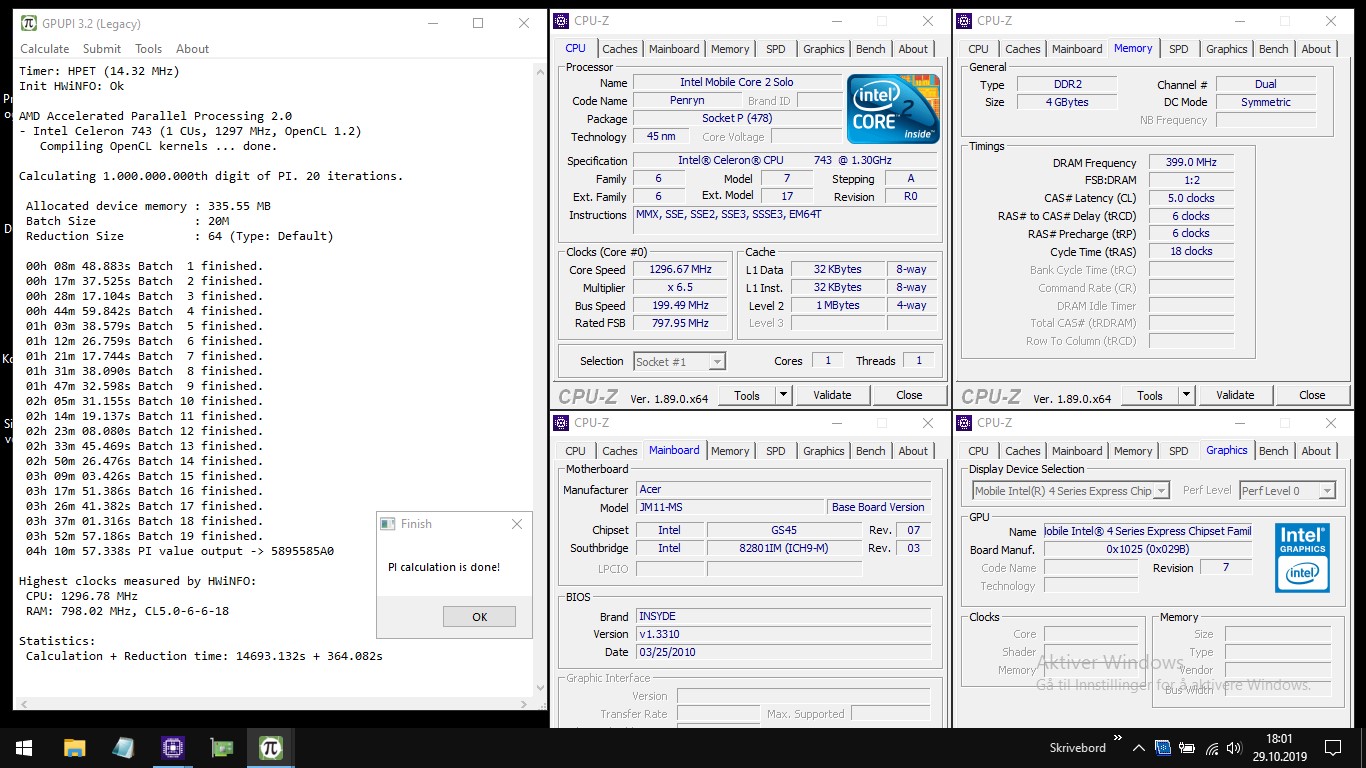Open the Submit menu in GPUPI
This screenshot has height=768, width=1366.
click(x=102, y=48)
